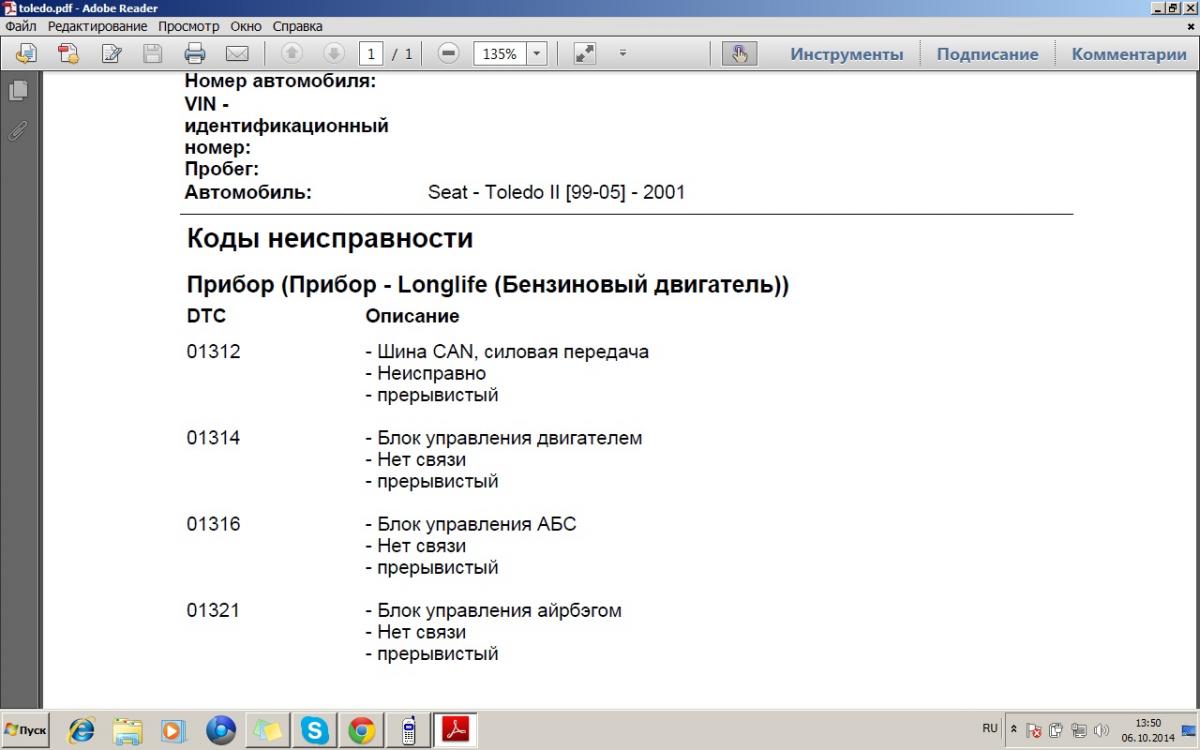Click DTC code 01314
The image size is (1200, 750).
click(213, 438)
